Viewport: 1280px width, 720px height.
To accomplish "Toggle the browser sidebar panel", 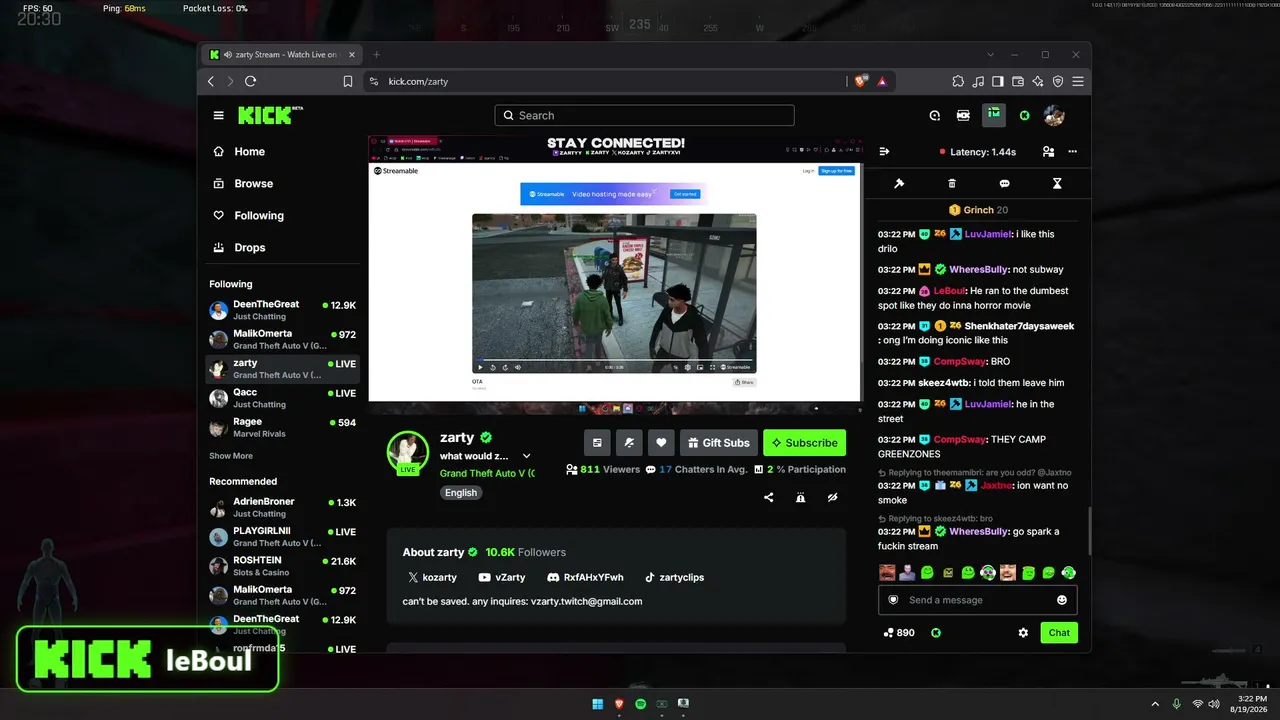I will click(998, 81).
